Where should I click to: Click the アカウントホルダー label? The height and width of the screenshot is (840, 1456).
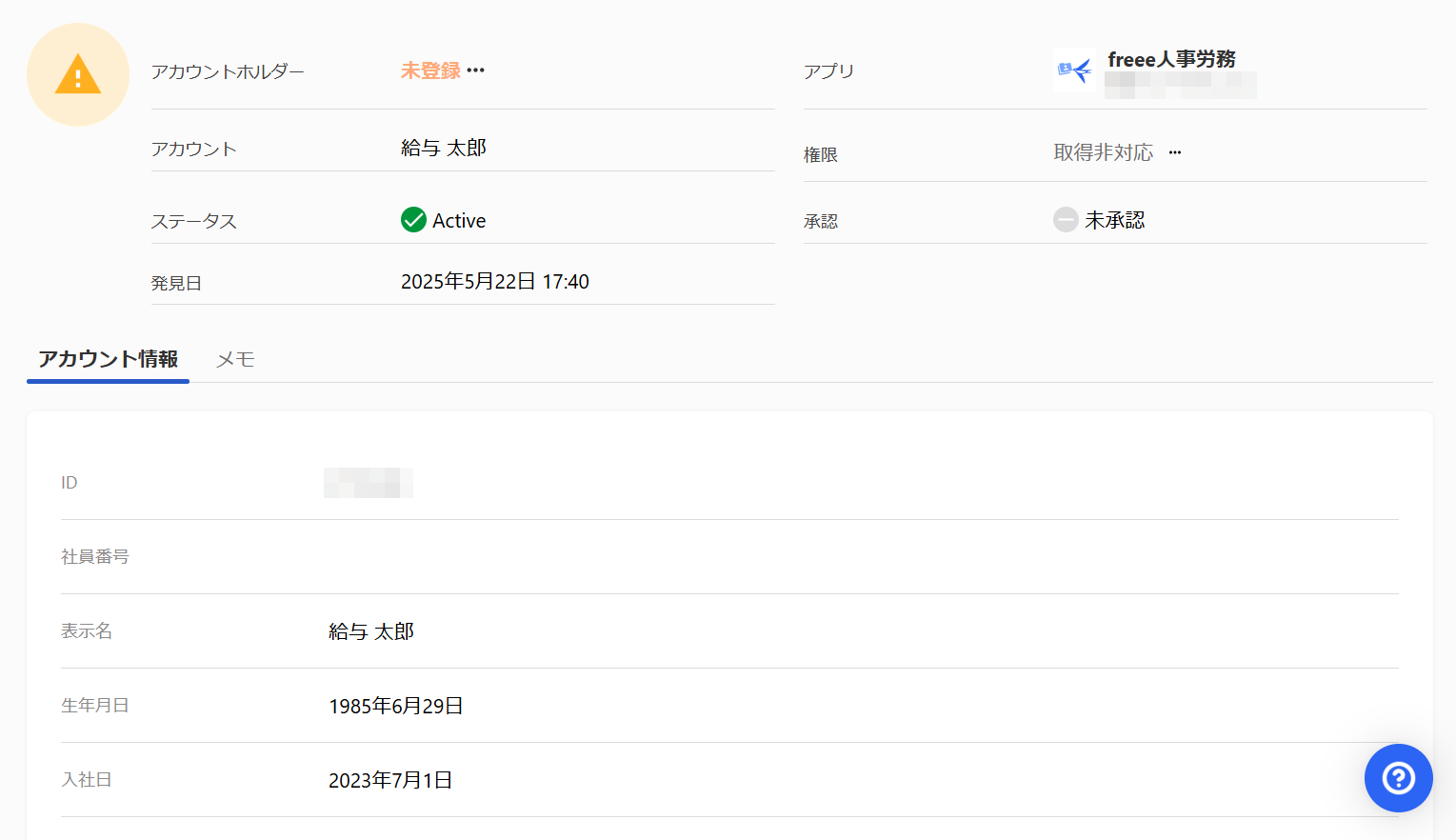pyautogui.click(x=228, y=71)
